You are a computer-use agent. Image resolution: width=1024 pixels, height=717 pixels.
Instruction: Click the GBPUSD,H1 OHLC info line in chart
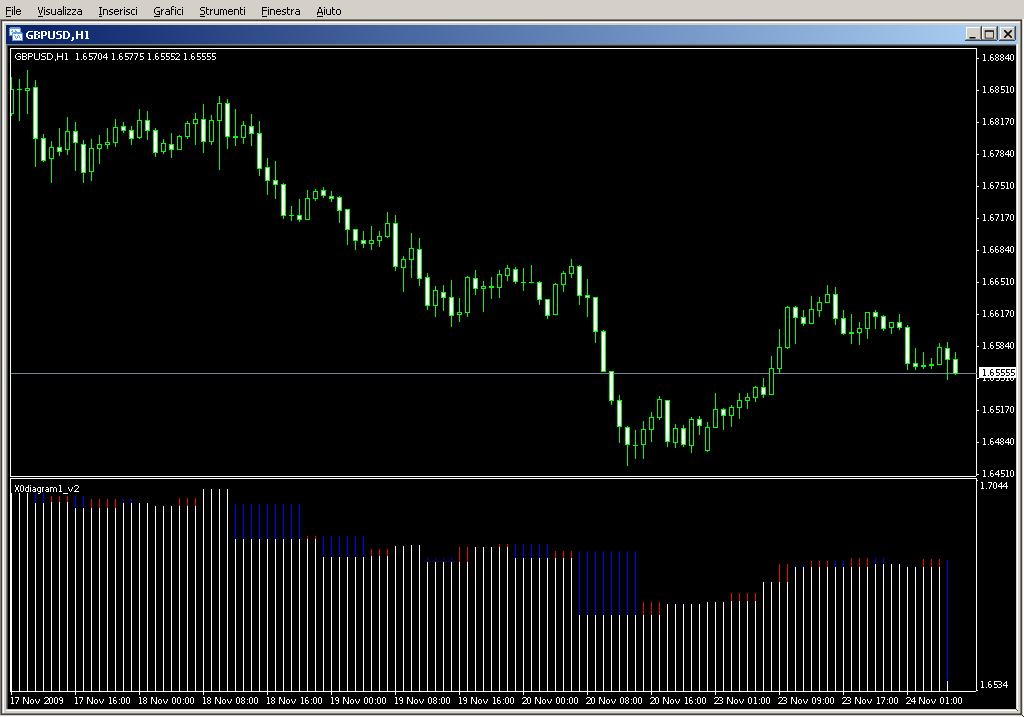[115, 57]
